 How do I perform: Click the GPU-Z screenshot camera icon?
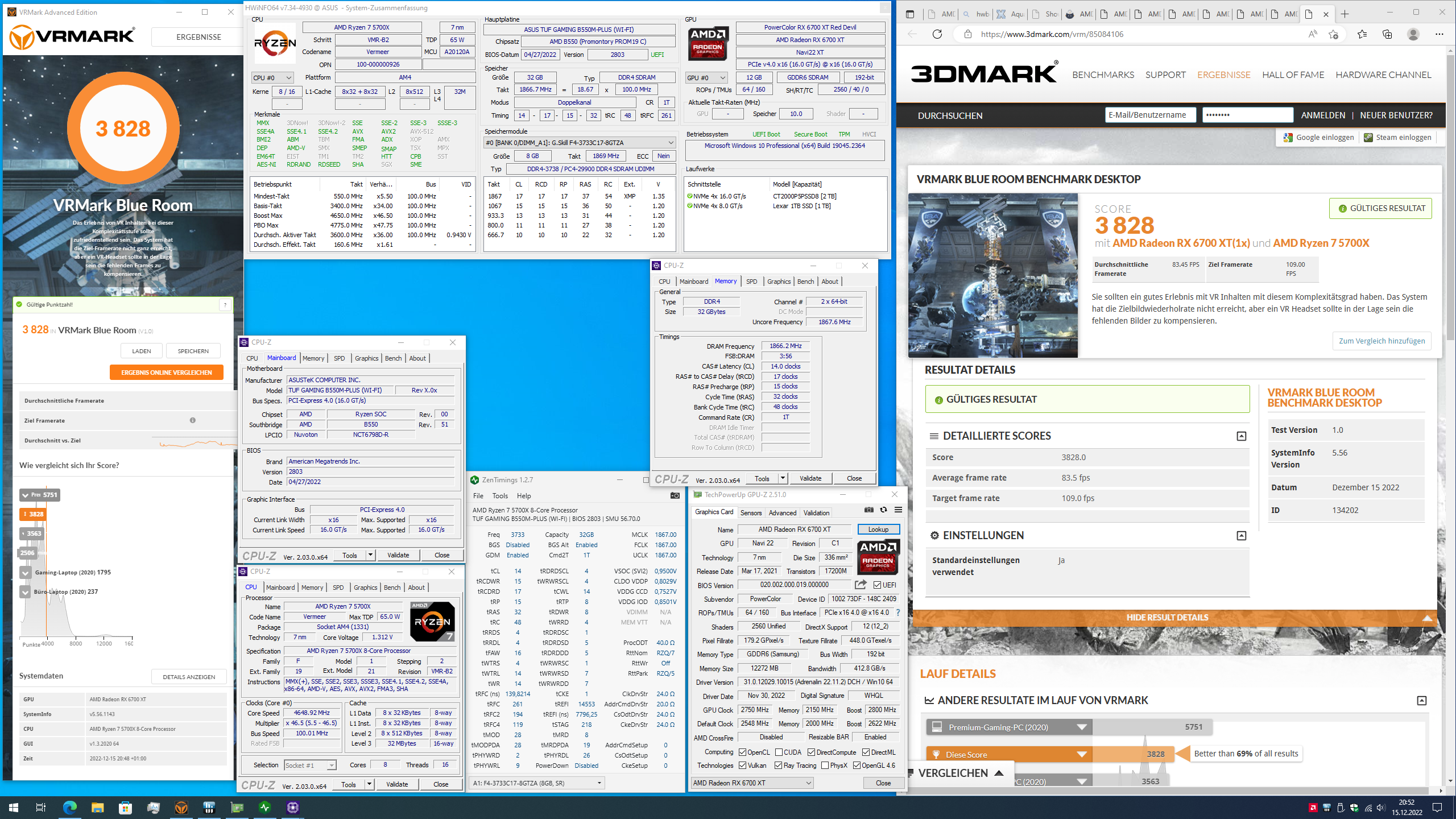pyautogui.click(x=868, y=510)
